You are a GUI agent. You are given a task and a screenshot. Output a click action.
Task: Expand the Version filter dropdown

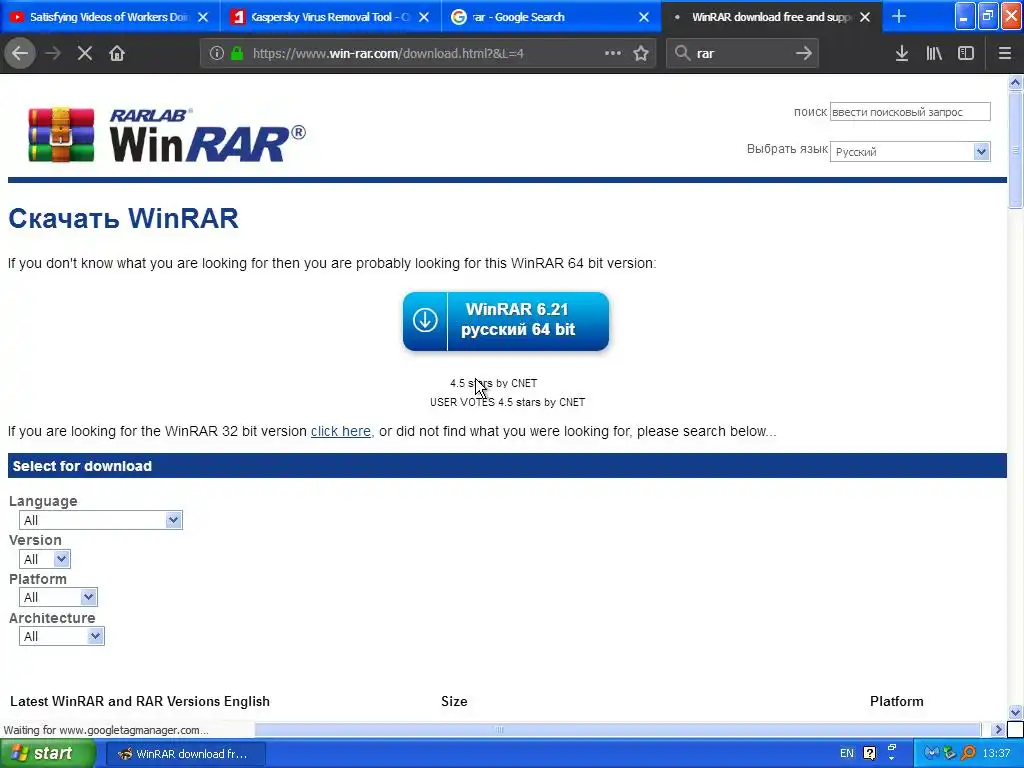tap(44, 559)
